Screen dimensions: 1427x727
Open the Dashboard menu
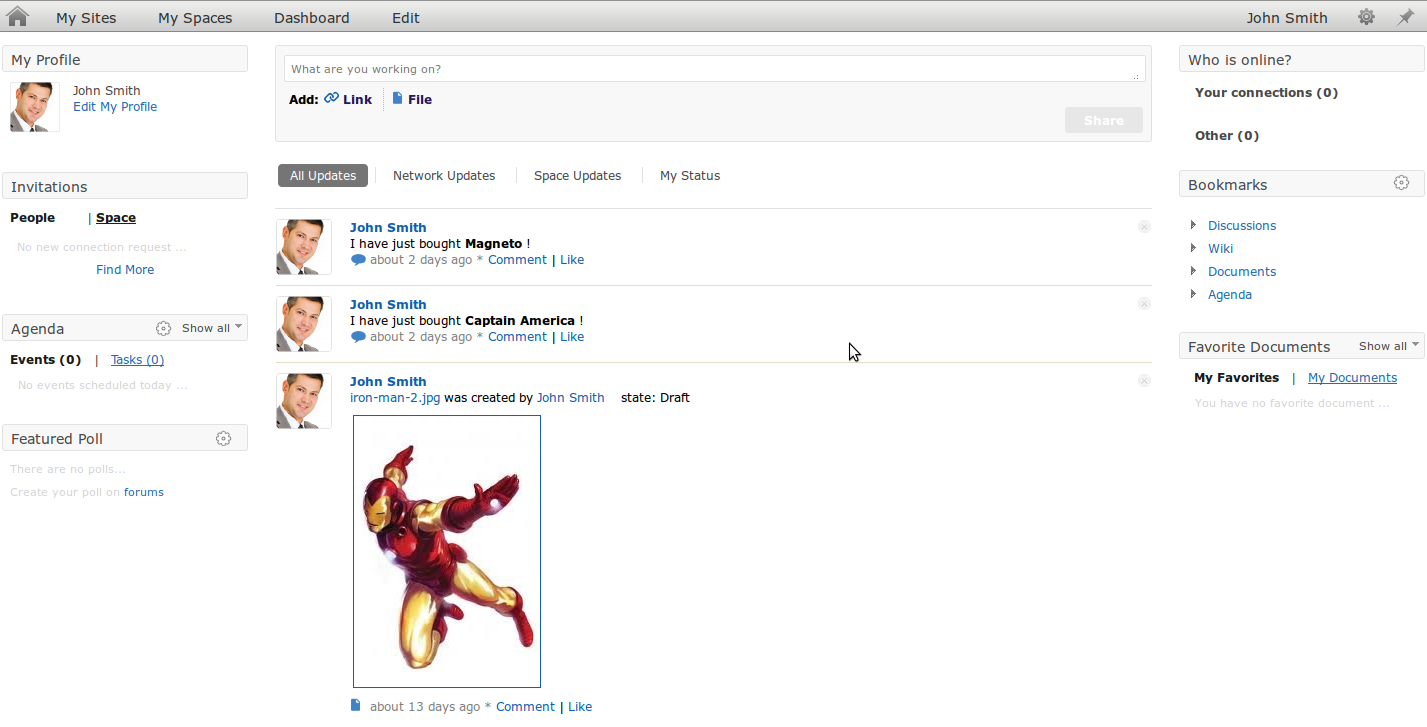click(312, 18)
